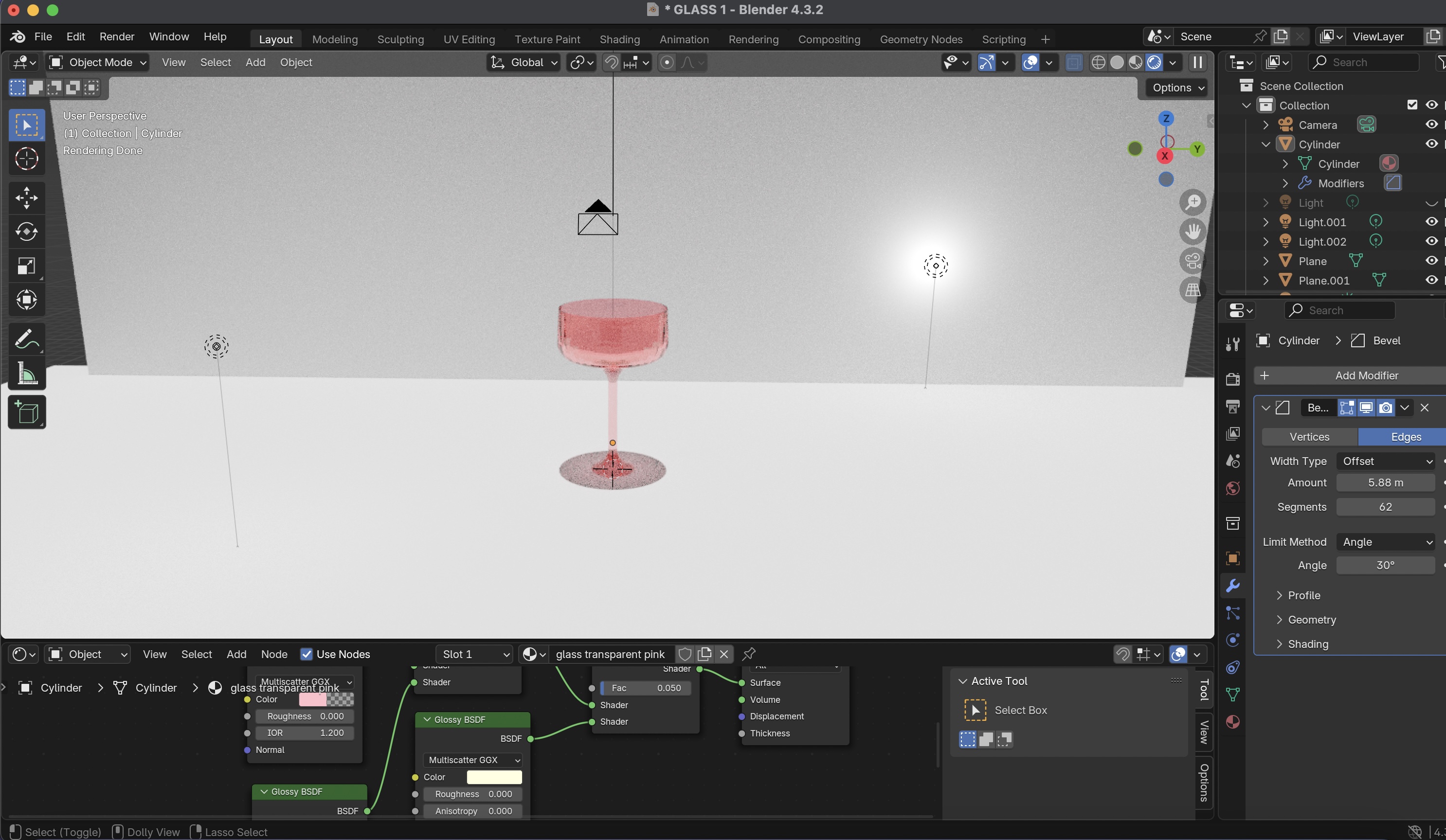This screenshot has height=840, width=1446.
Task: Open the Object Mode dropdown
Action: [x=97, y=63]
